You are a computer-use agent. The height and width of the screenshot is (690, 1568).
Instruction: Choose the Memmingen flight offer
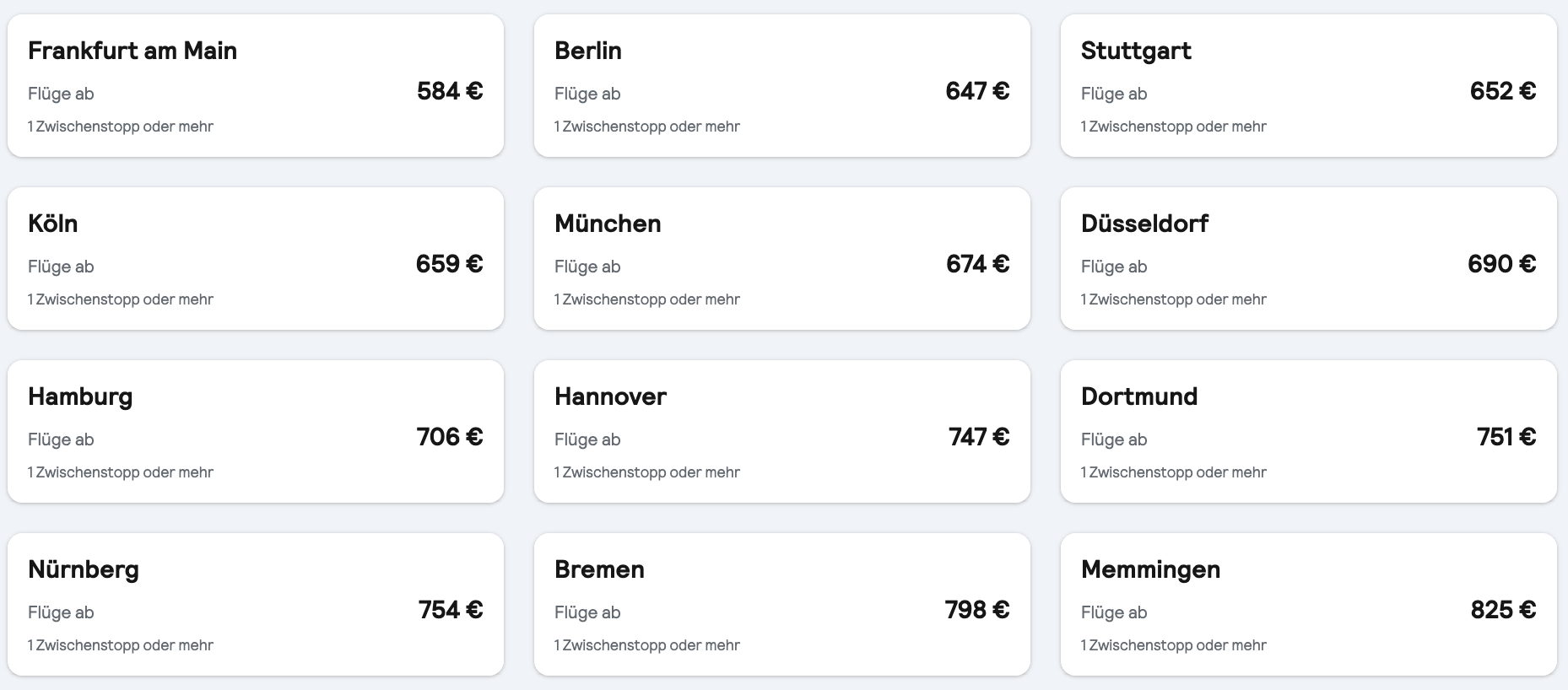click(x=1309, y=604)
